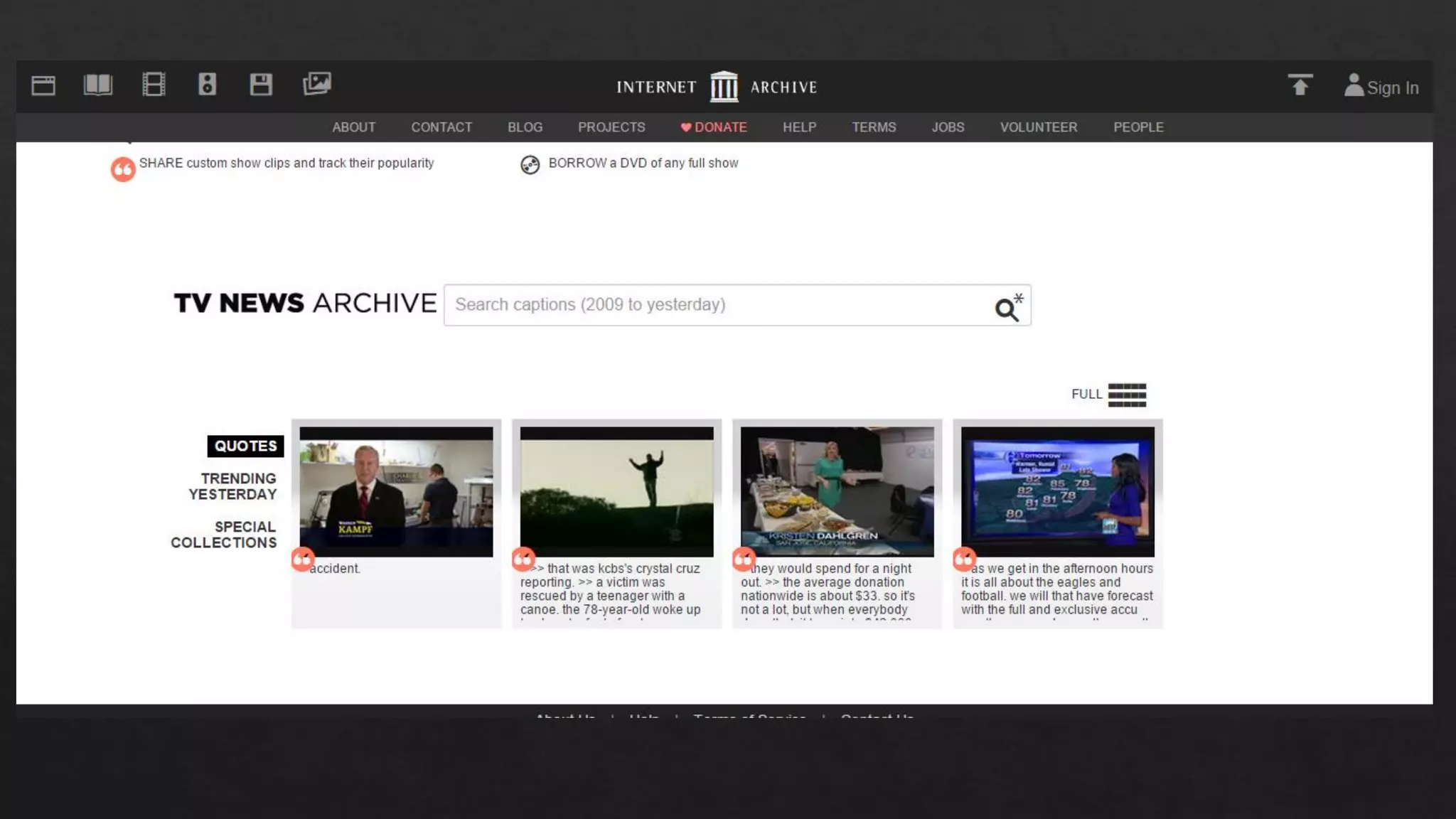Open the Kampf campaign video thumbnail
The image size is (1456, 819).
point(396,491)
